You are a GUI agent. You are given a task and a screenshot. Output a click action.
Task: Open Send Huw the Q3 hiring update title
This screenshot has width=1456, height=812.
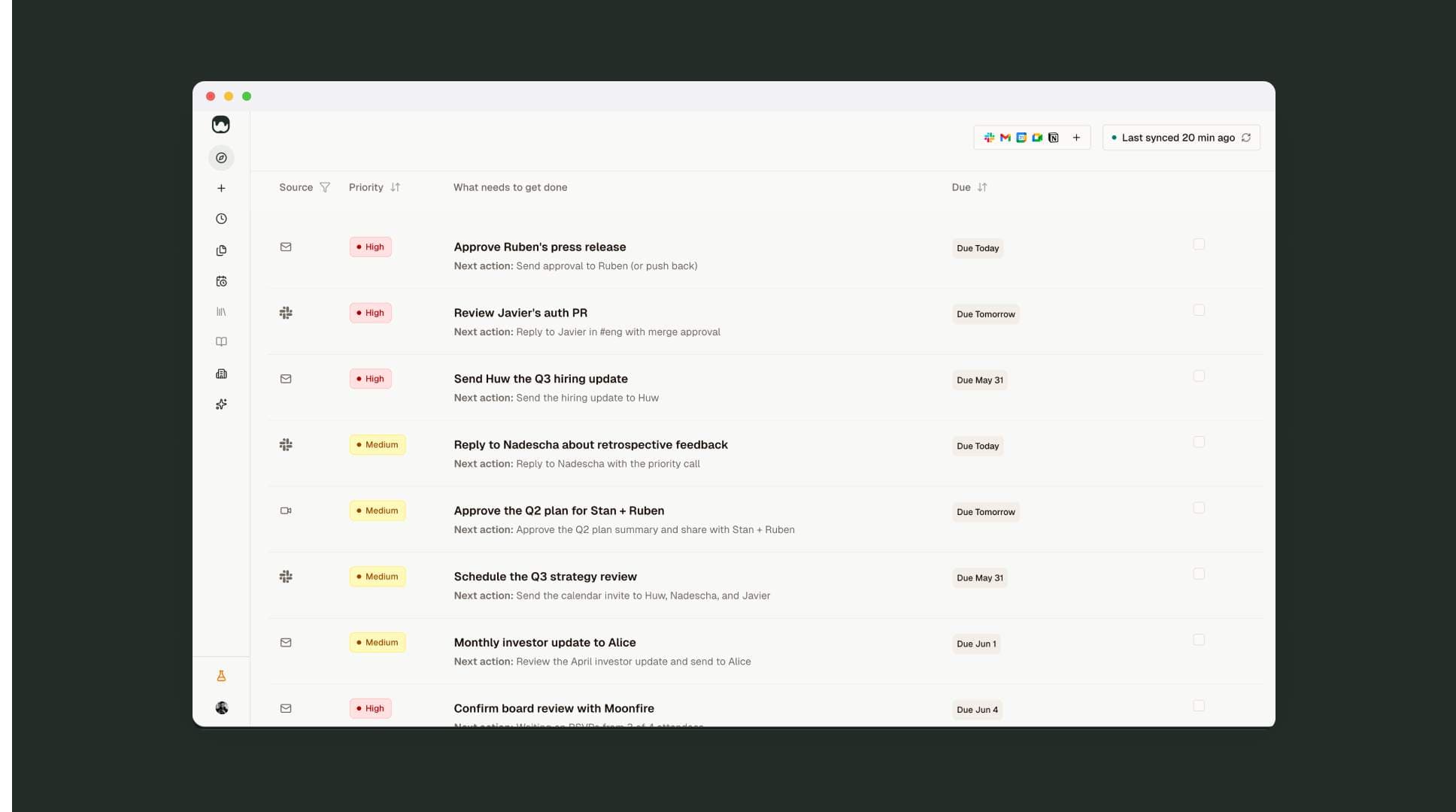[x=541, y=379]
